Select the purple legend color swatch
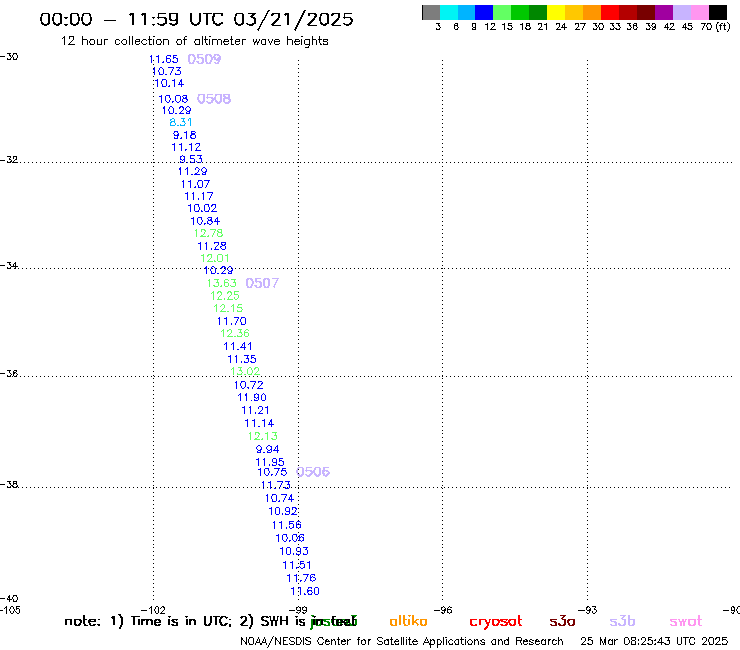 664,12
